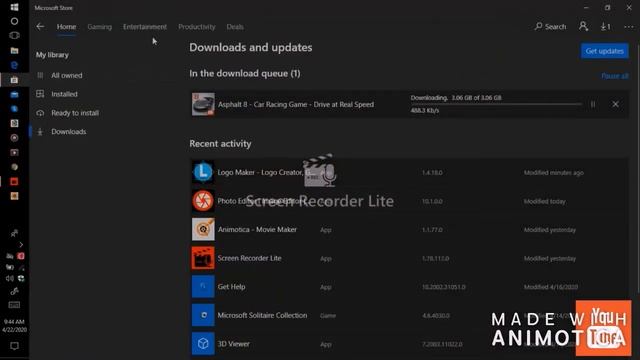640x360 pixels.
Task: Go back with the back arrow
Action: [x=40, y=27]
